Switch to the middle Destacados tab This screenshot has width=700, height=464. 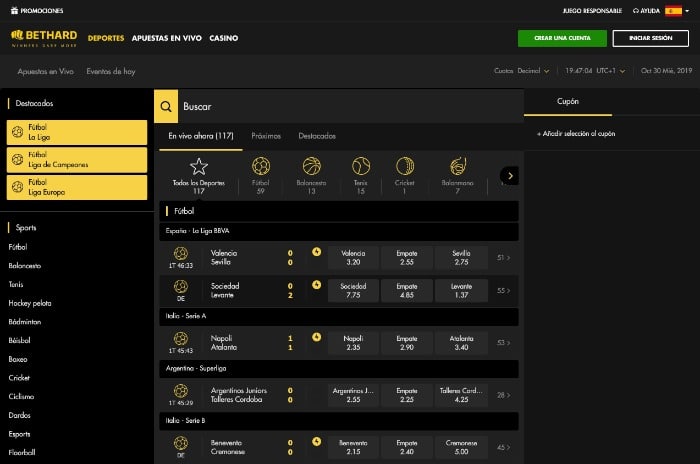pyautogui.click(x=317, y=136)
